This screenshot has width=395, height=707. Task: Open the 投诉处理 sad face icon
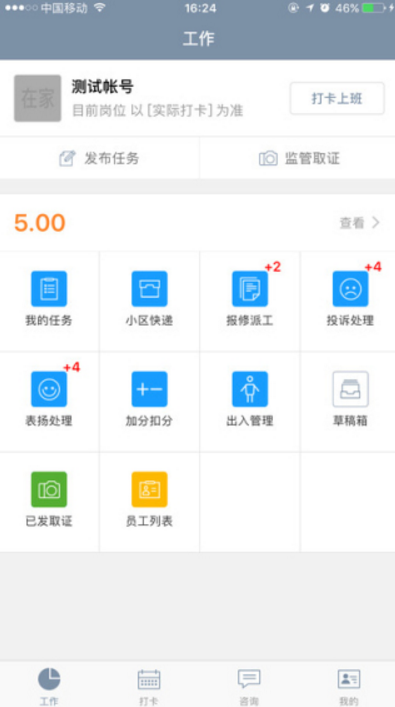tap(350, 289)
